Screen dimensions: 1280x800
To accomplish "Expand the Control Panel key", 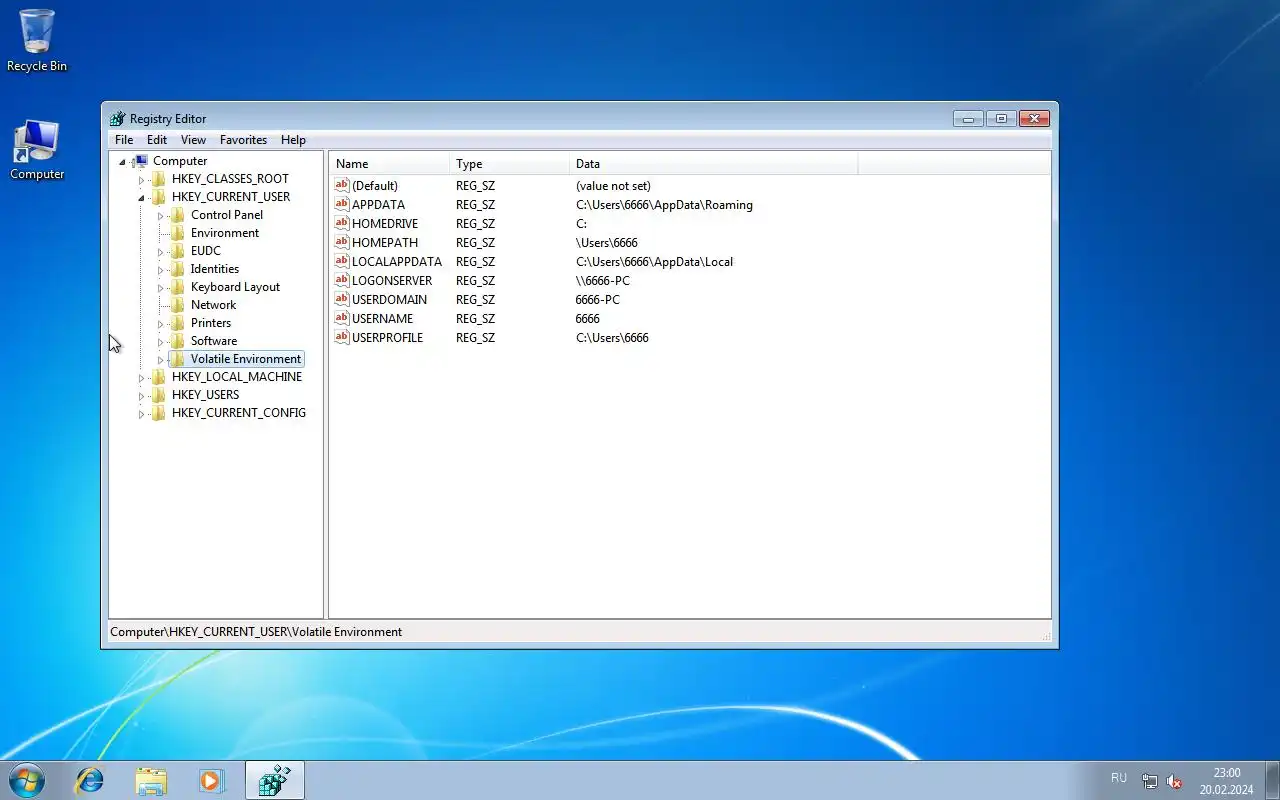I will [x=160, y=216].
